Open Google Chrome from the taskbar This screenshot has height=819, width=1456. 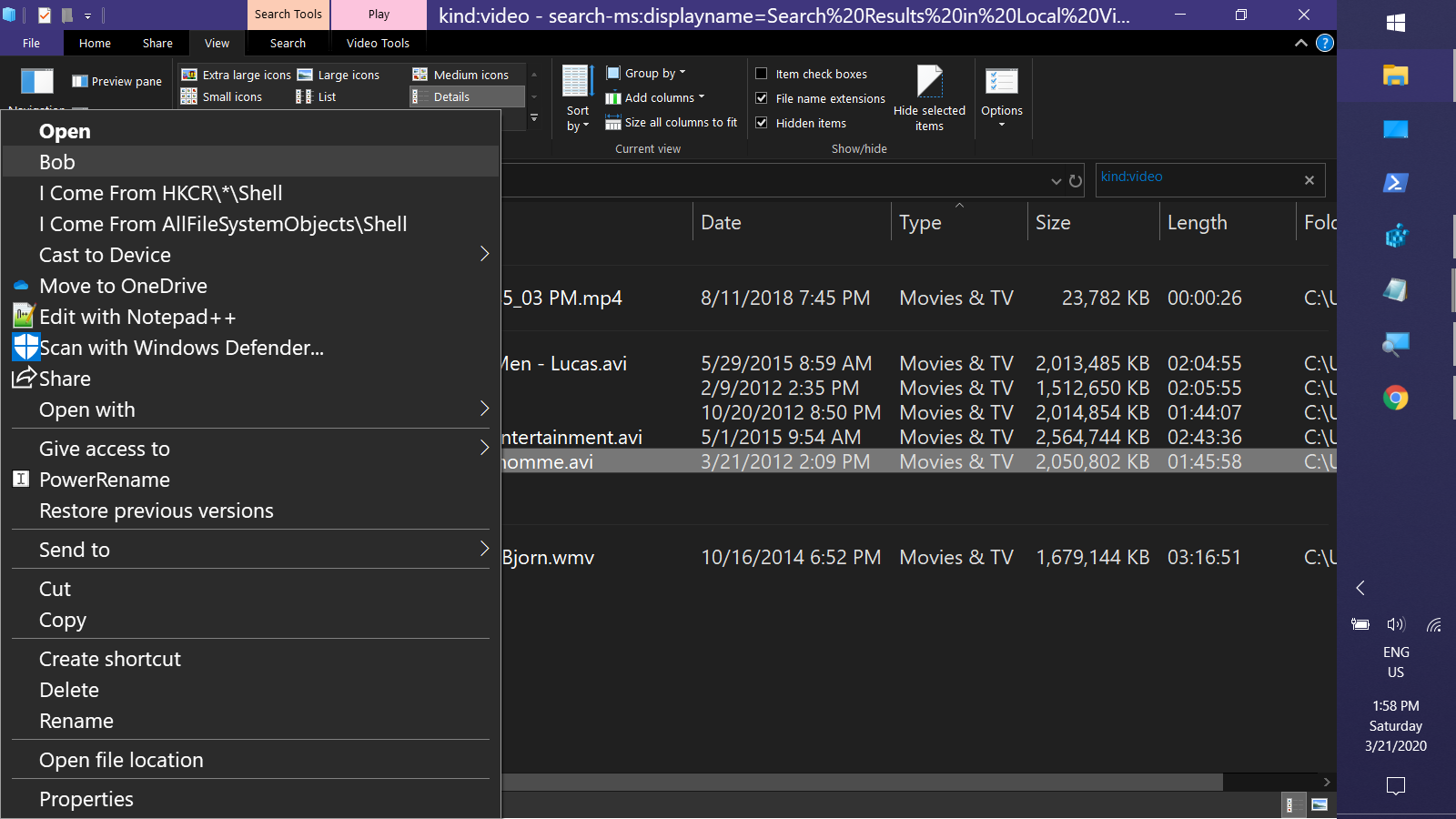click(1395, 398)
